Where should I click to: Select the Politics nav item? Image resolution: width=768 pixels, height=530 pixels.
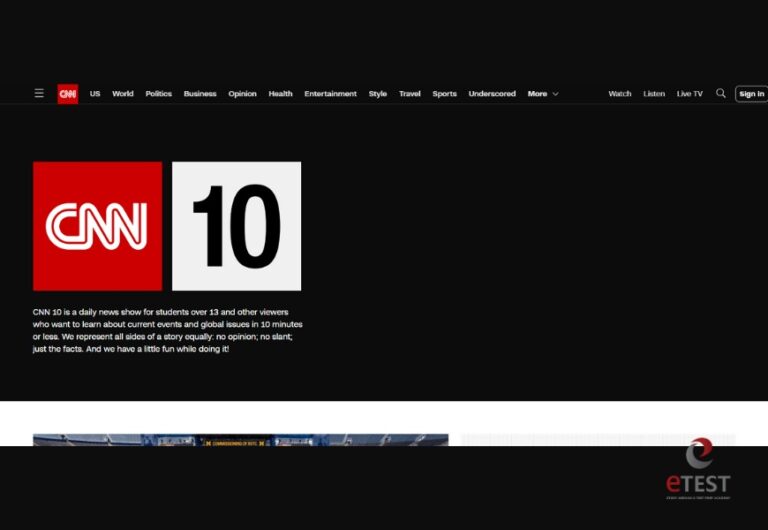pyautogui.click(x=159, y=94)
